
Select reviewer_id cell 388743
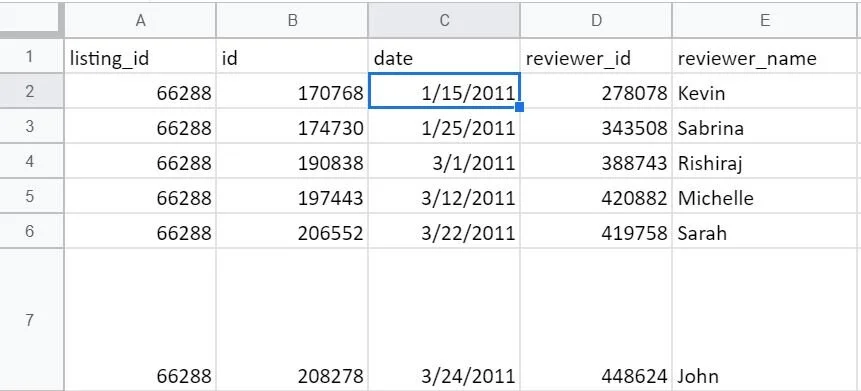[596, 161]
